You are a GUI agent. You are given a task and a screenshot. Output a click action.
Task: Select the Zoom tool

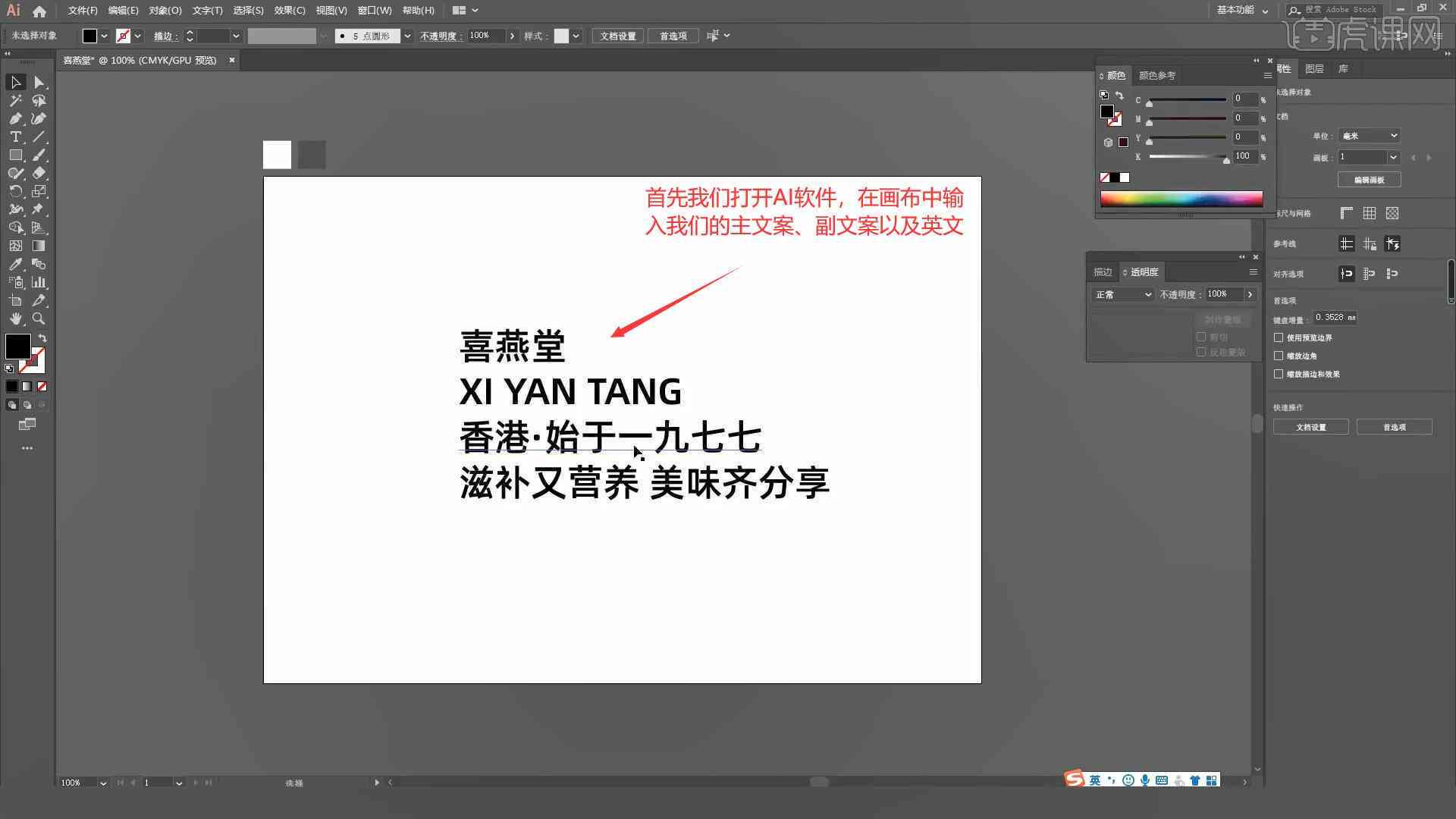(x=40, y=319)
